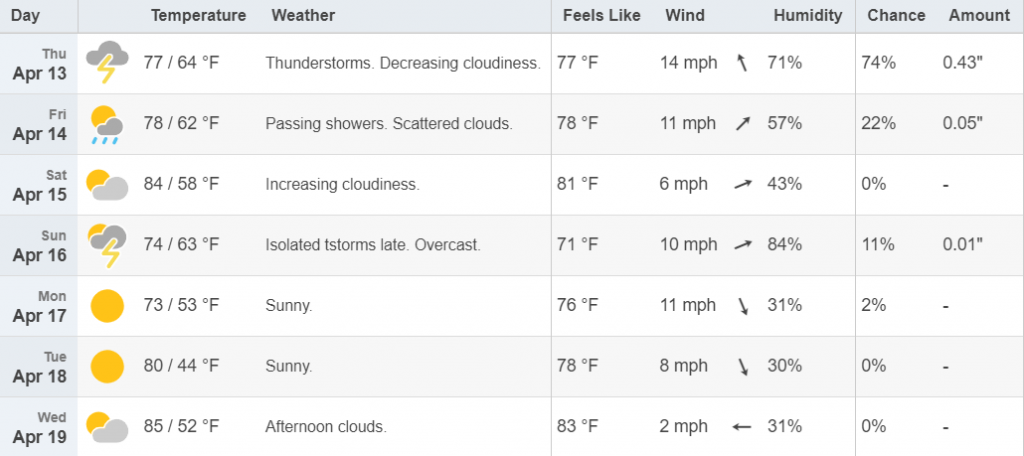Click the left-pointing wind arrow beside 2 mph

coord(741,427)
